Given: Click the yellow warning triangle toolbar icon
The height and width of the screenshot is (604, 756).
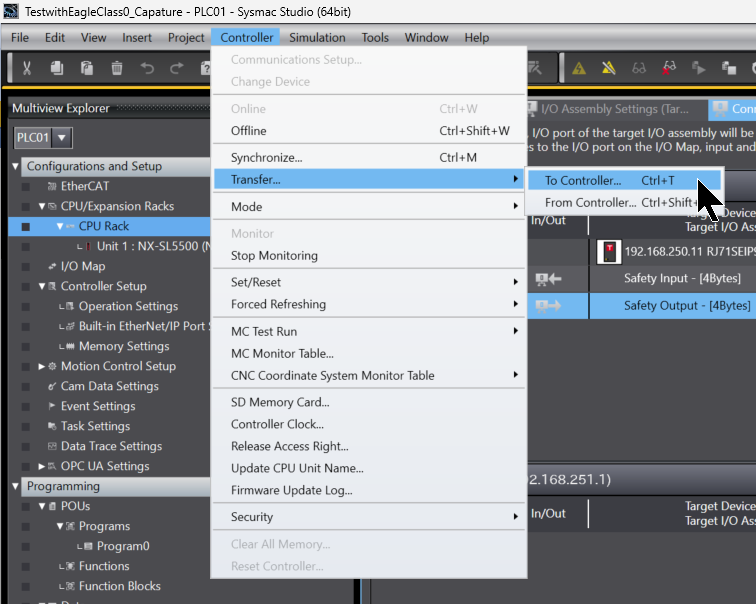Looking at the screenshot, I should [579, 68].
